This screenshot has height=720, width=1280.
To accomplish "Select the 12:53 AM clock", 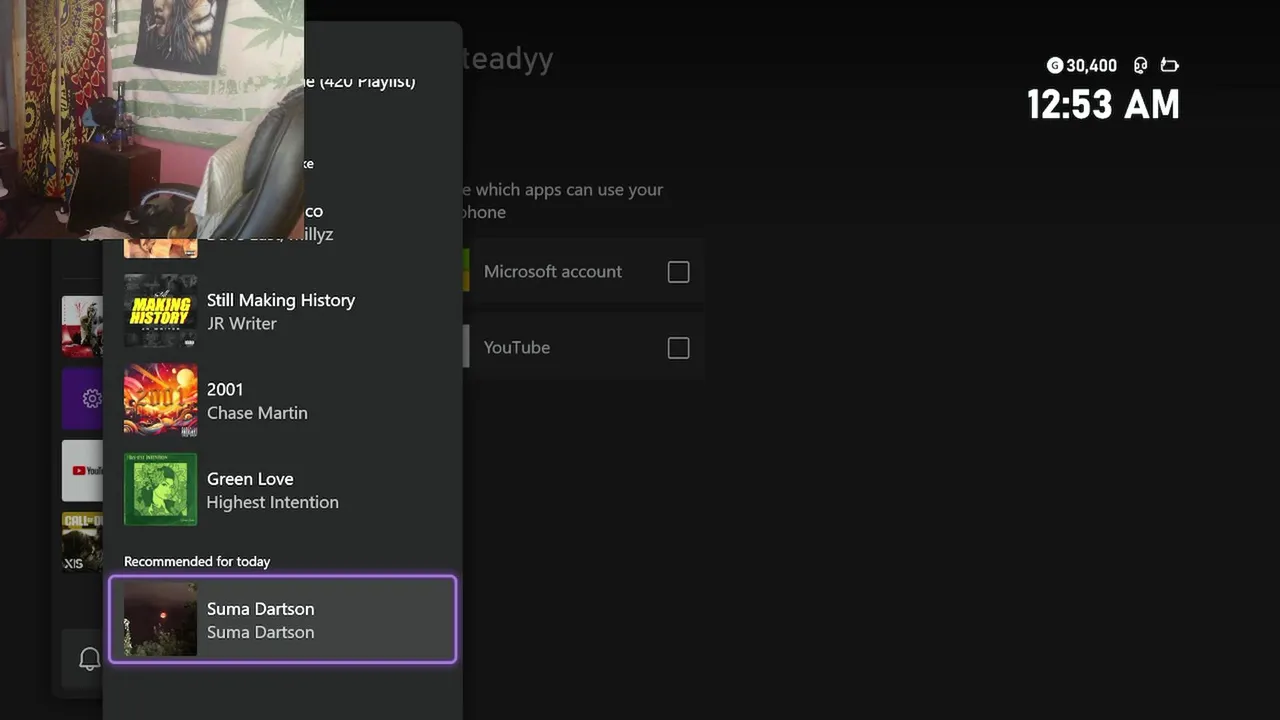I will (1103, 104).
